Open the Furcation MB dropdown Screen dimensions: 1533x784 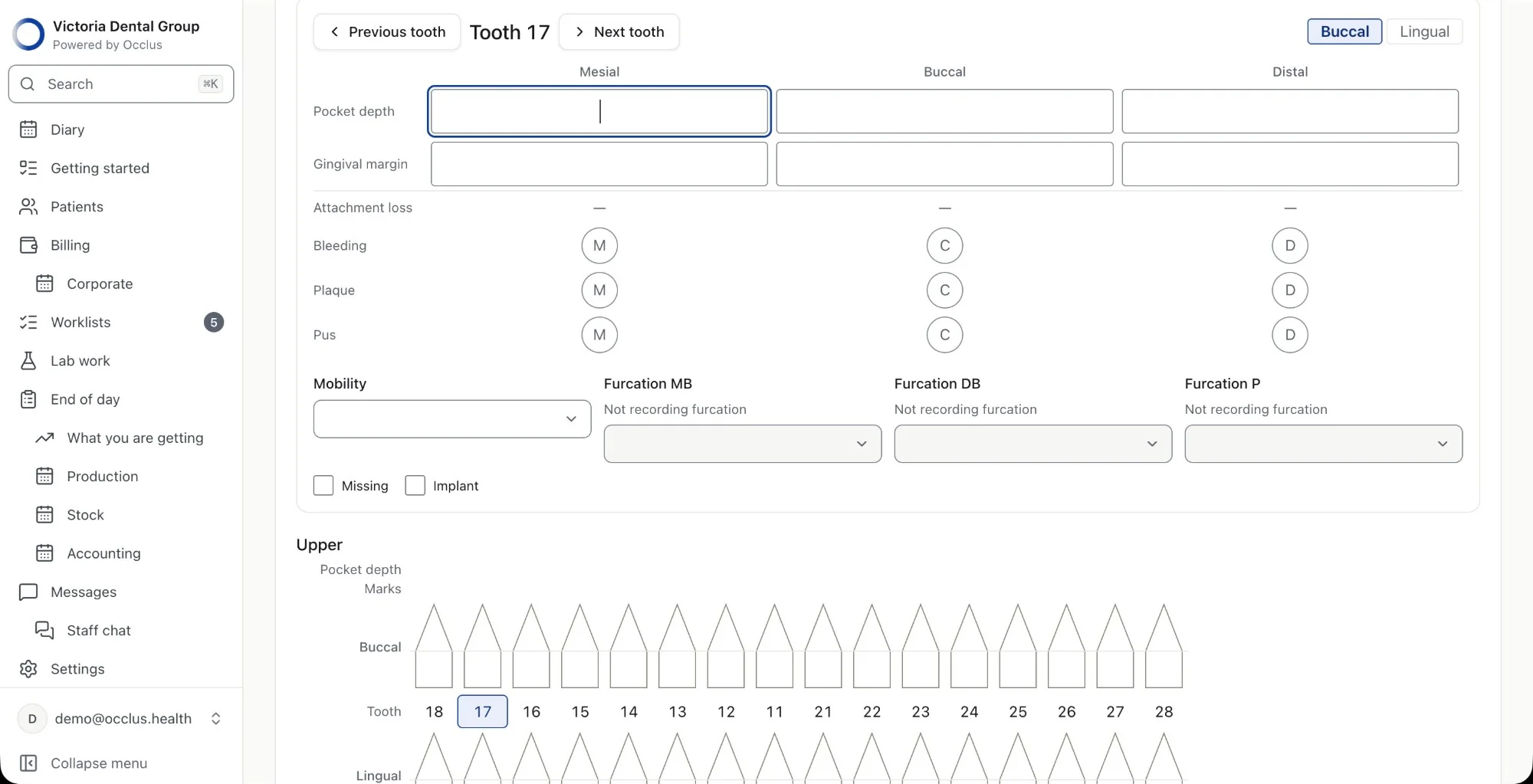742,444
